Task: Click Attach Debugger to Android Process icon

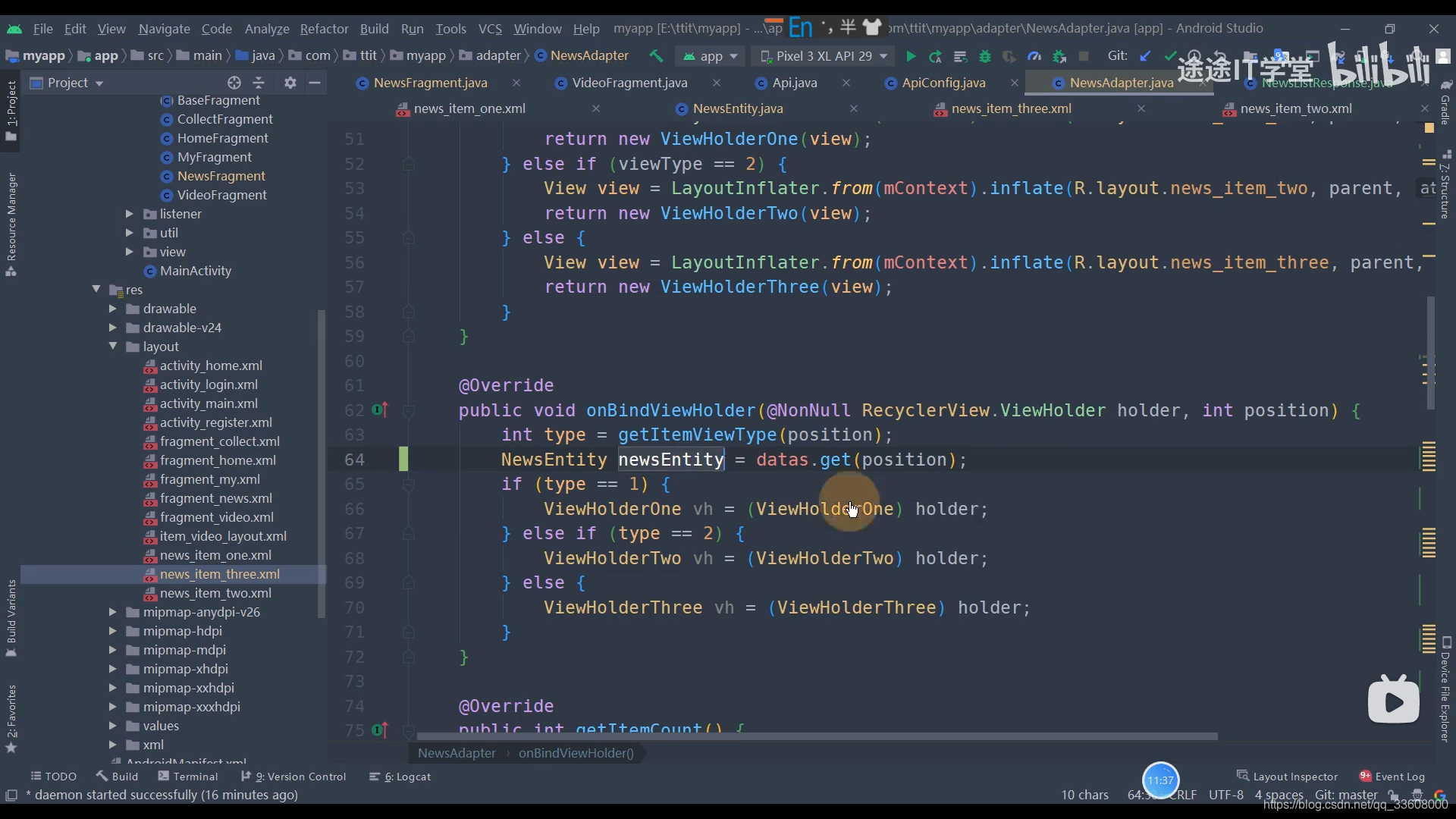Action: 1059,56
